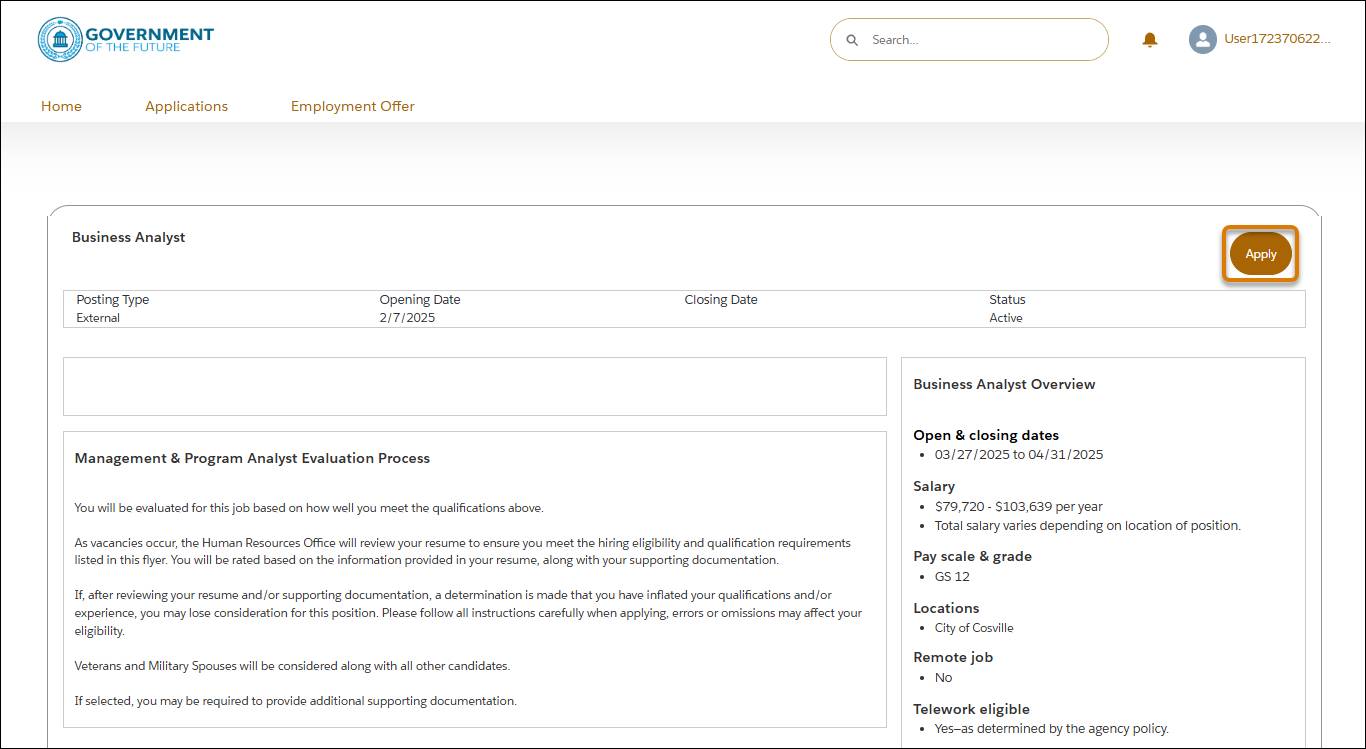Select the 2/7/2025 opening date
This screenshot has width=1366, height=749.
click(407, 318)
